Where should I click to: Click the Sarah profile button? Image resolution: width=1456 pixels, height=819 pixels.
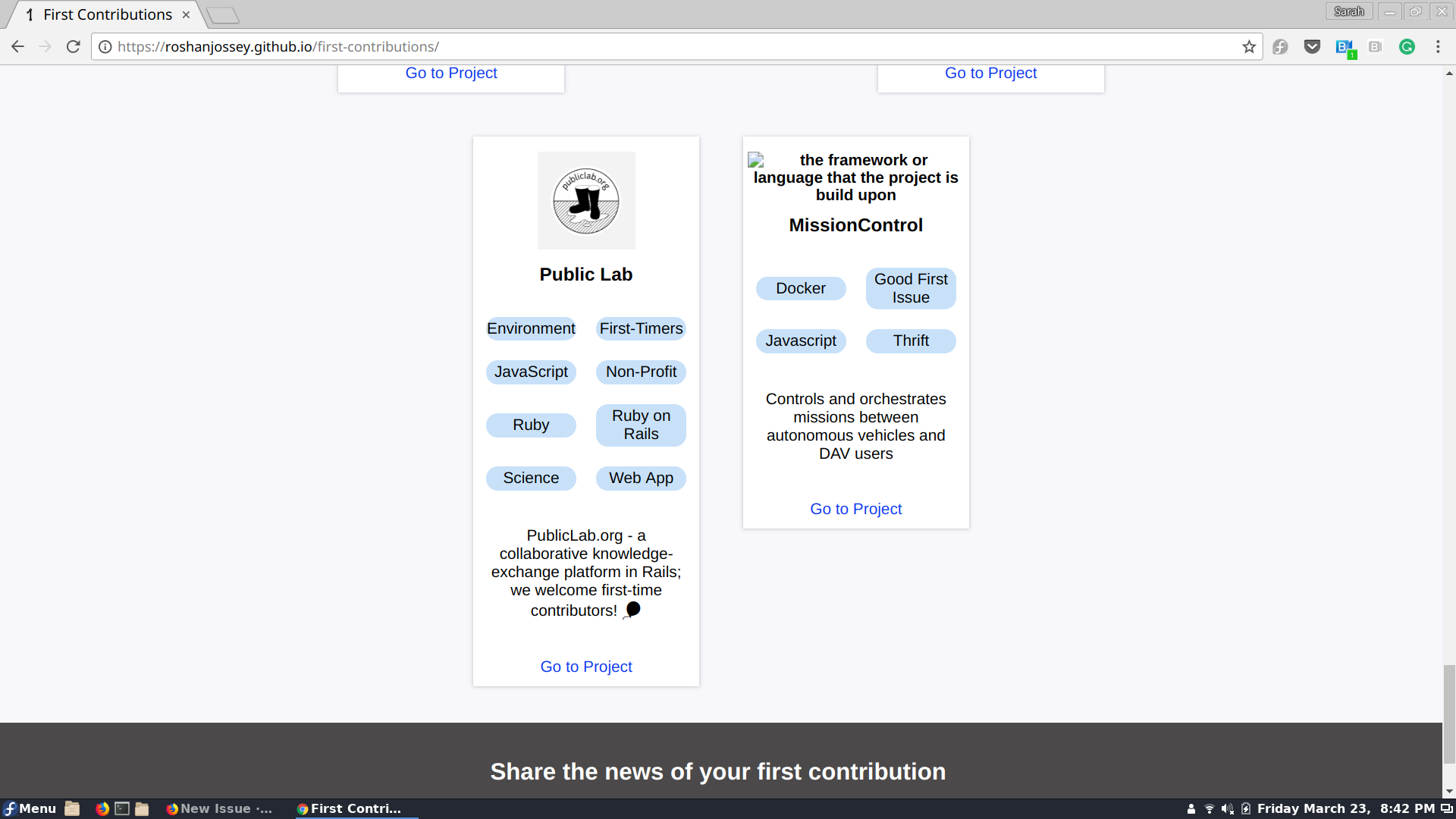tap(1349, 11)
